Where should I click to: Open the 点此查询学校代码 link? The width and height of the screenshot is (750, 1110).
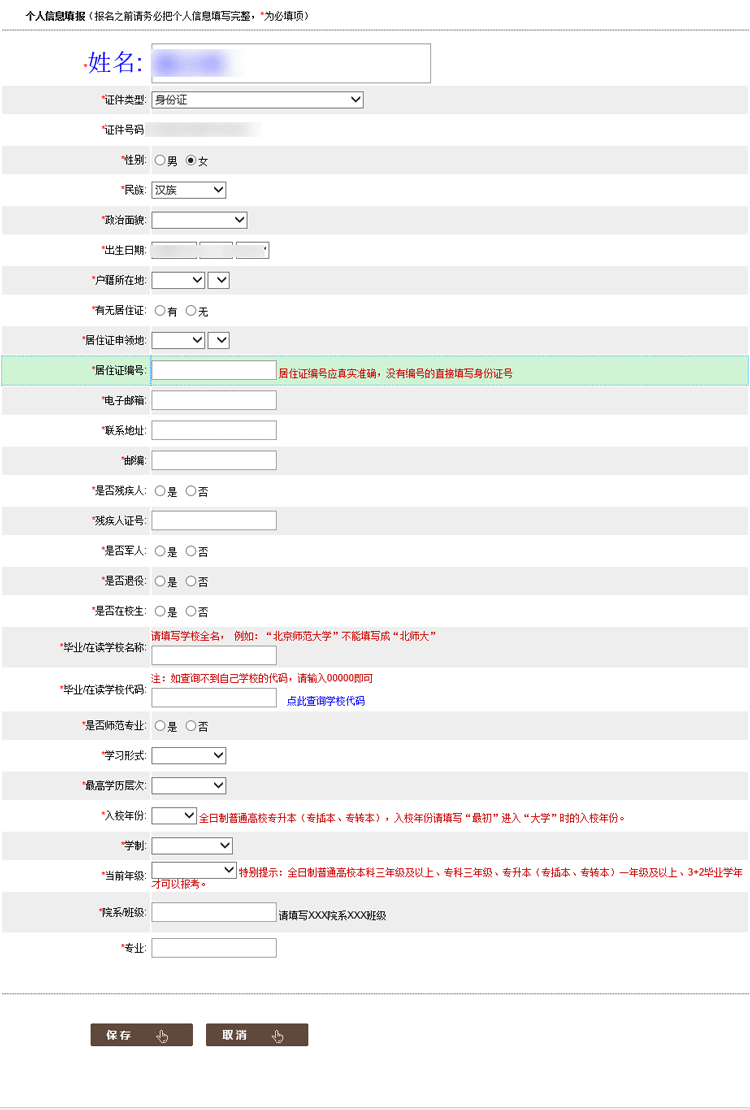(x=326, y=701)
